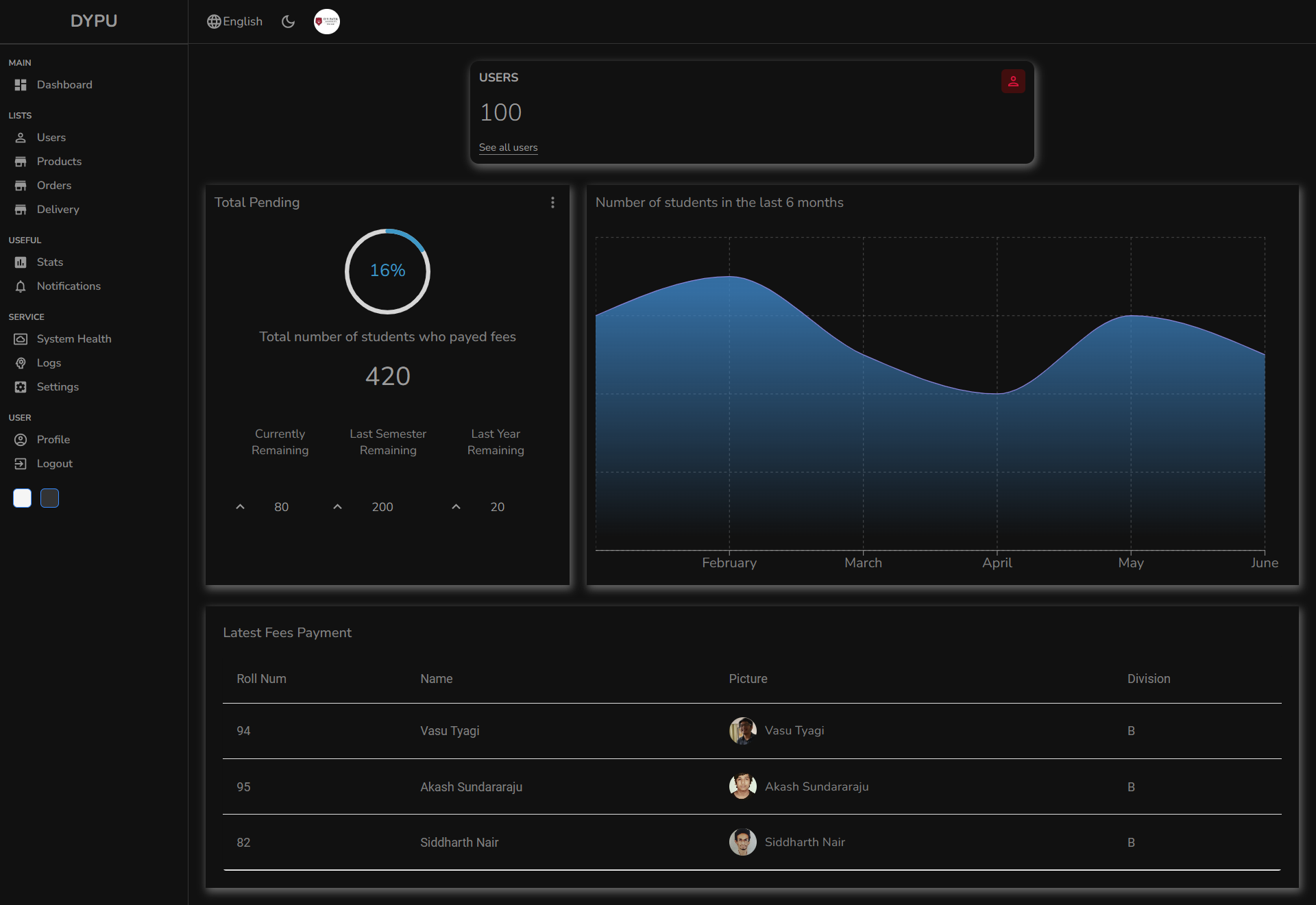Click the English language selector
1316x905 pixels.
(x=234, y=21)
